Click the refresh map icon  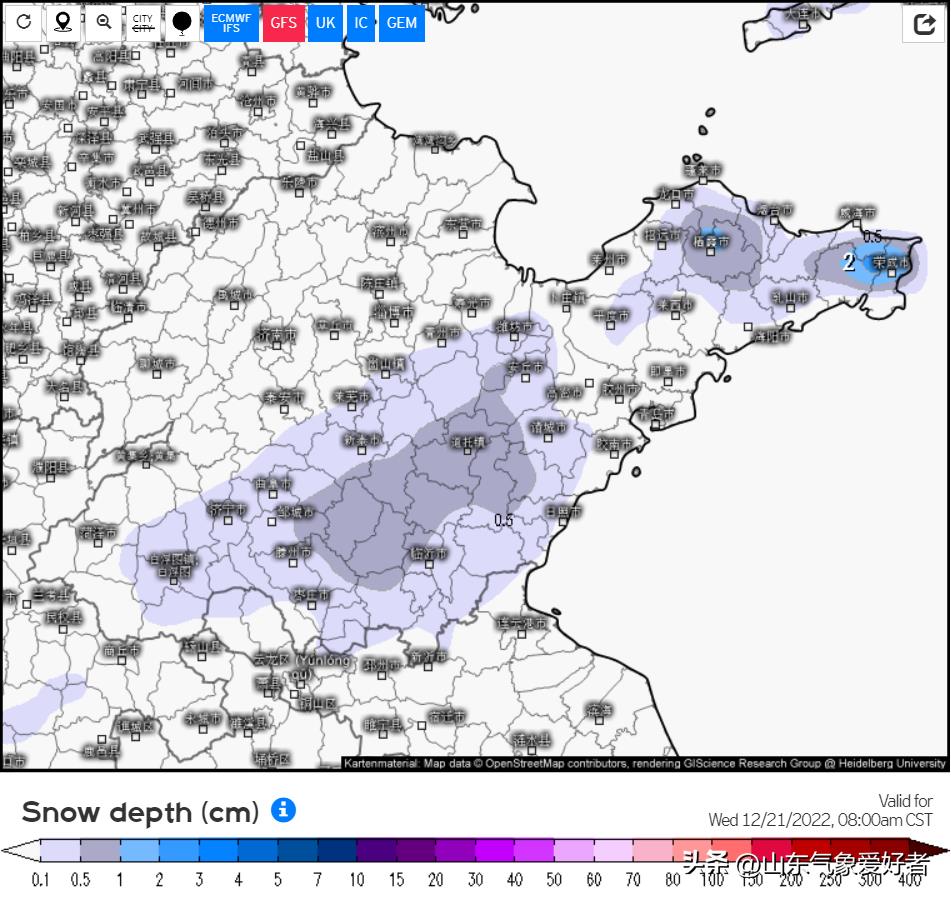(24, 22)
